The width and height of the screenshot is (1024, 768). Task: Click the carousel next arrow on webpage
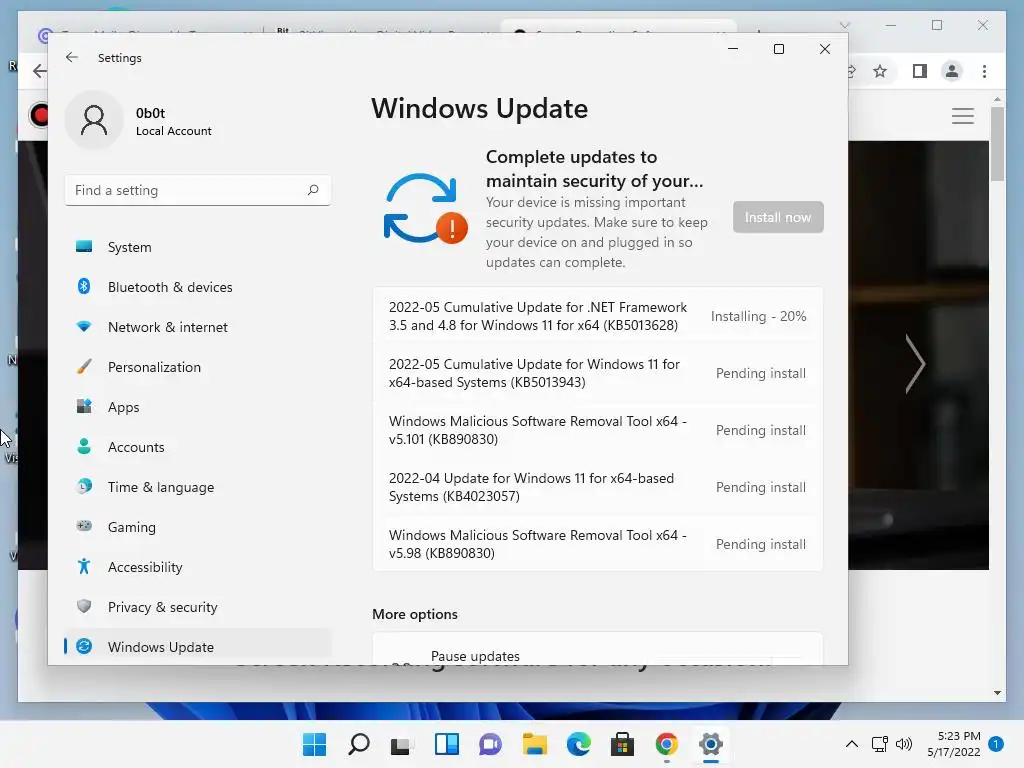click(x=915, y=364)
